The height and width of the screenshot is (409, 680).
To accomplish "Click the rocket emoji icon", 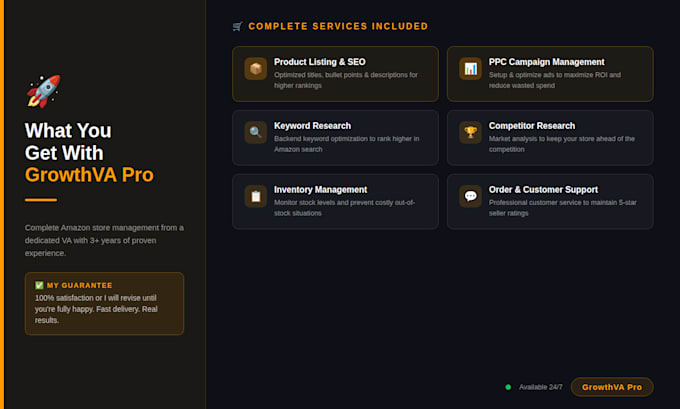I will (x=43, y=91).
